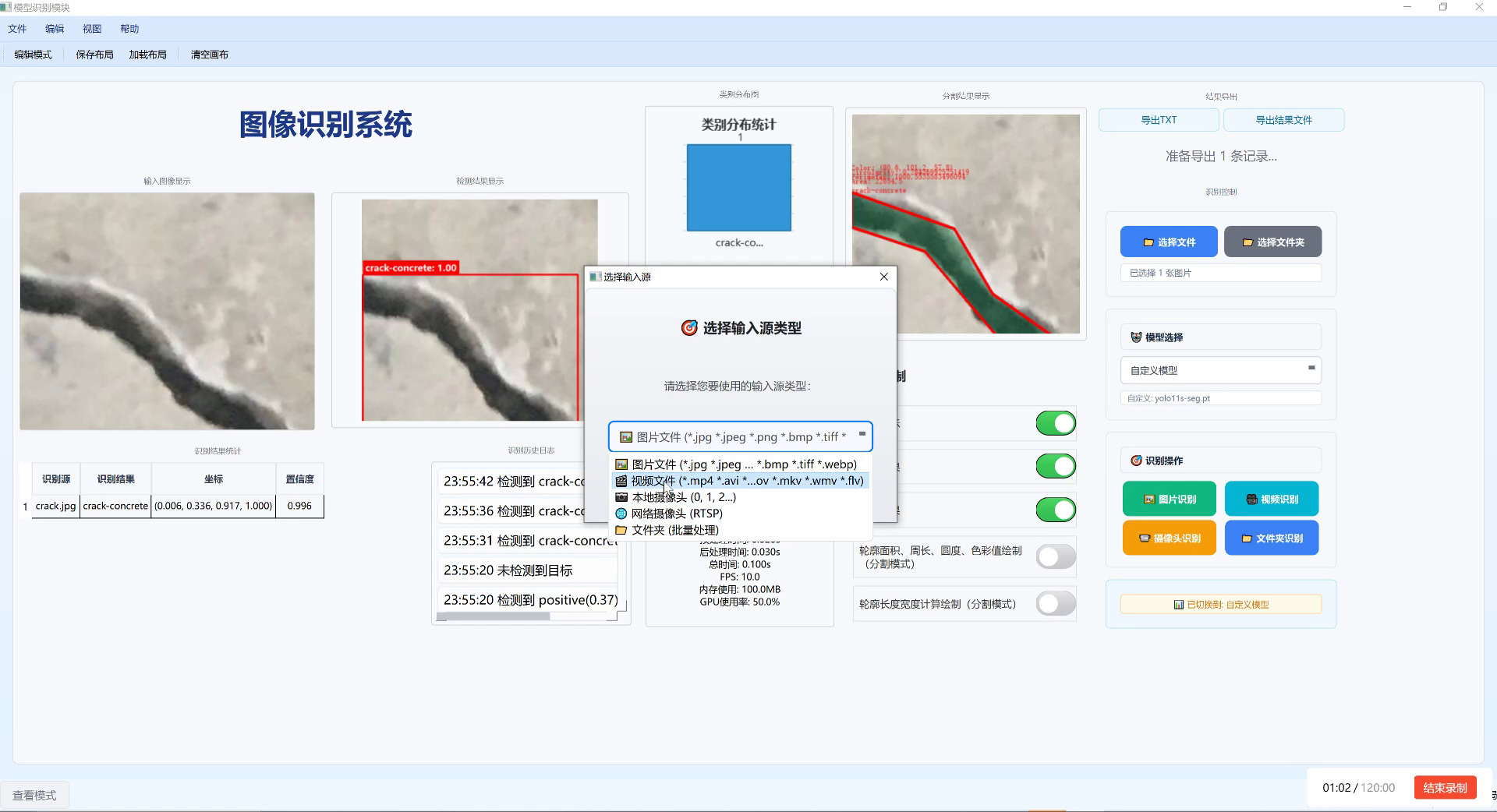The width and height of the screenshot is (1497, 812).
Task: Open the 自定义模型 model dropdown
Action: (1221, 370)
